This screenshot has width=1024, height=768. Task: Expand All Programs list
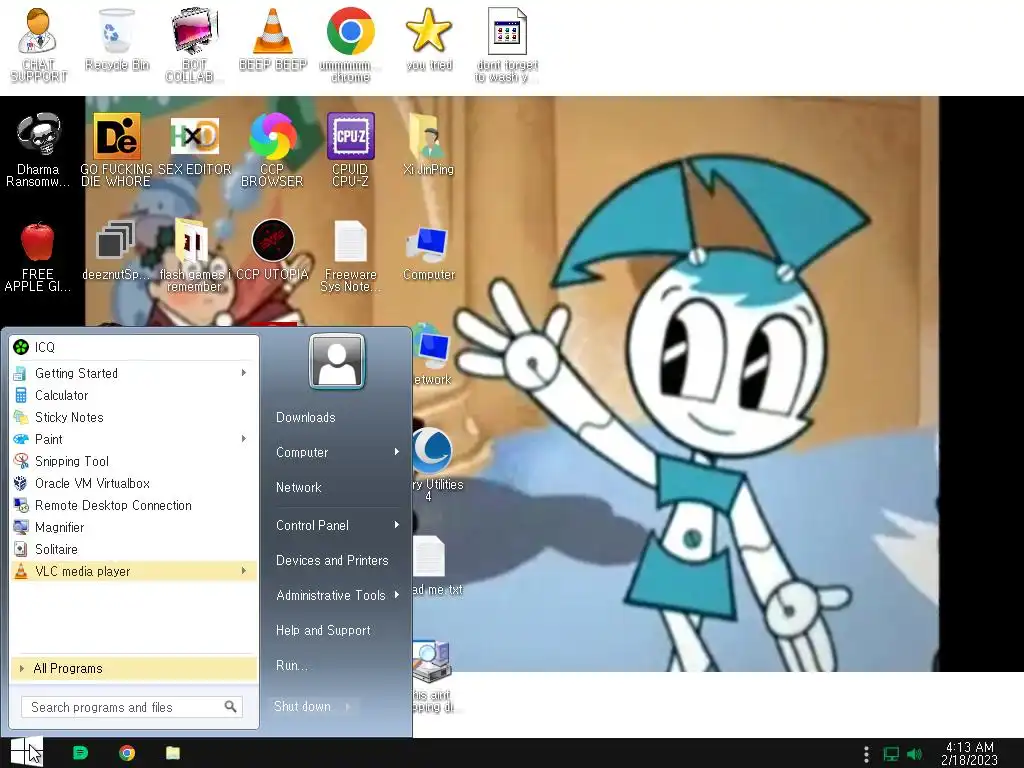point(134,669)
